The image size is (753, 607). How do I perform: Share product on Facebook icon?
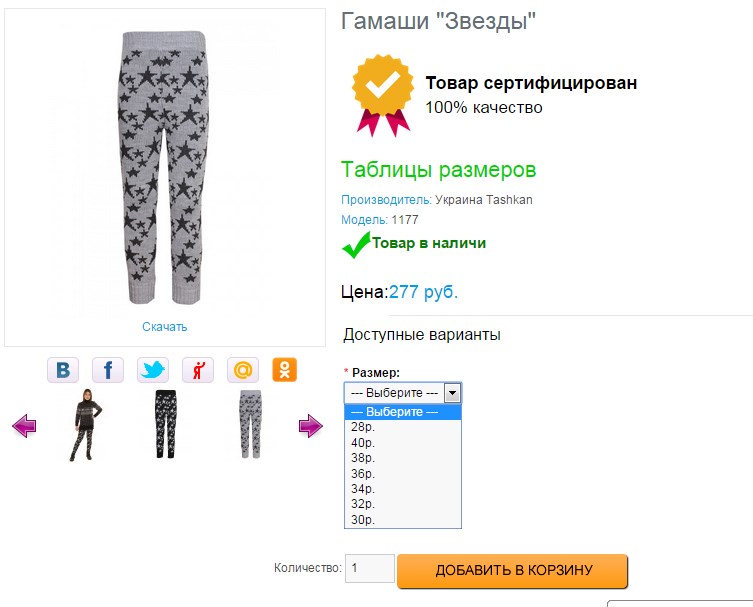[x=108, y=370]
